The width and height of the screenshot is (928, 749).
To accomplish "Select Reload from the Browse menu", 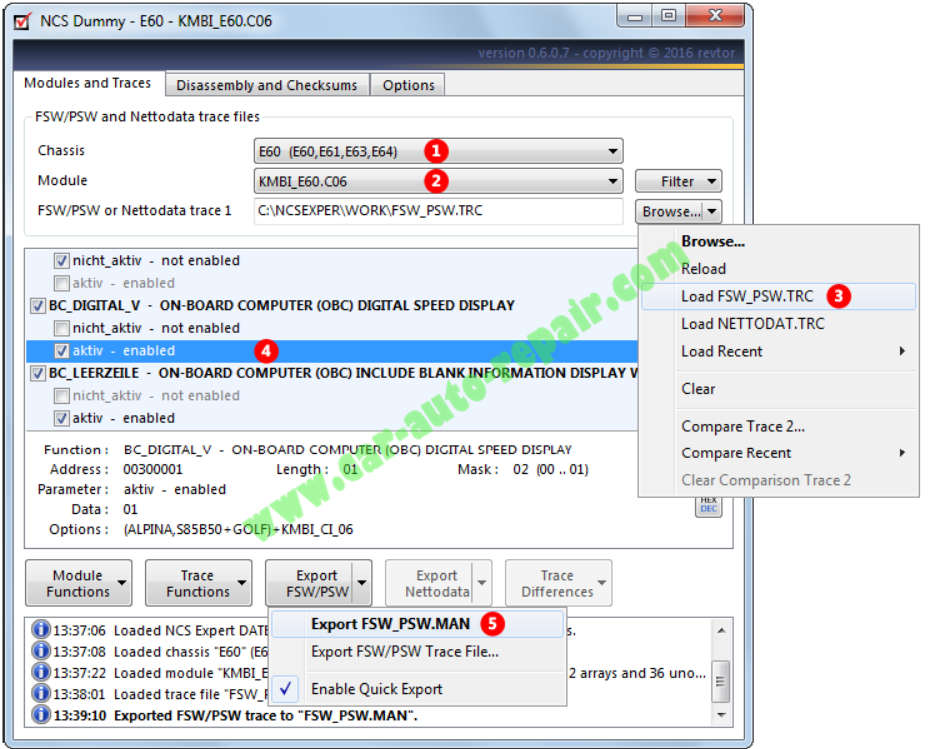I will [x=778, y=269].
